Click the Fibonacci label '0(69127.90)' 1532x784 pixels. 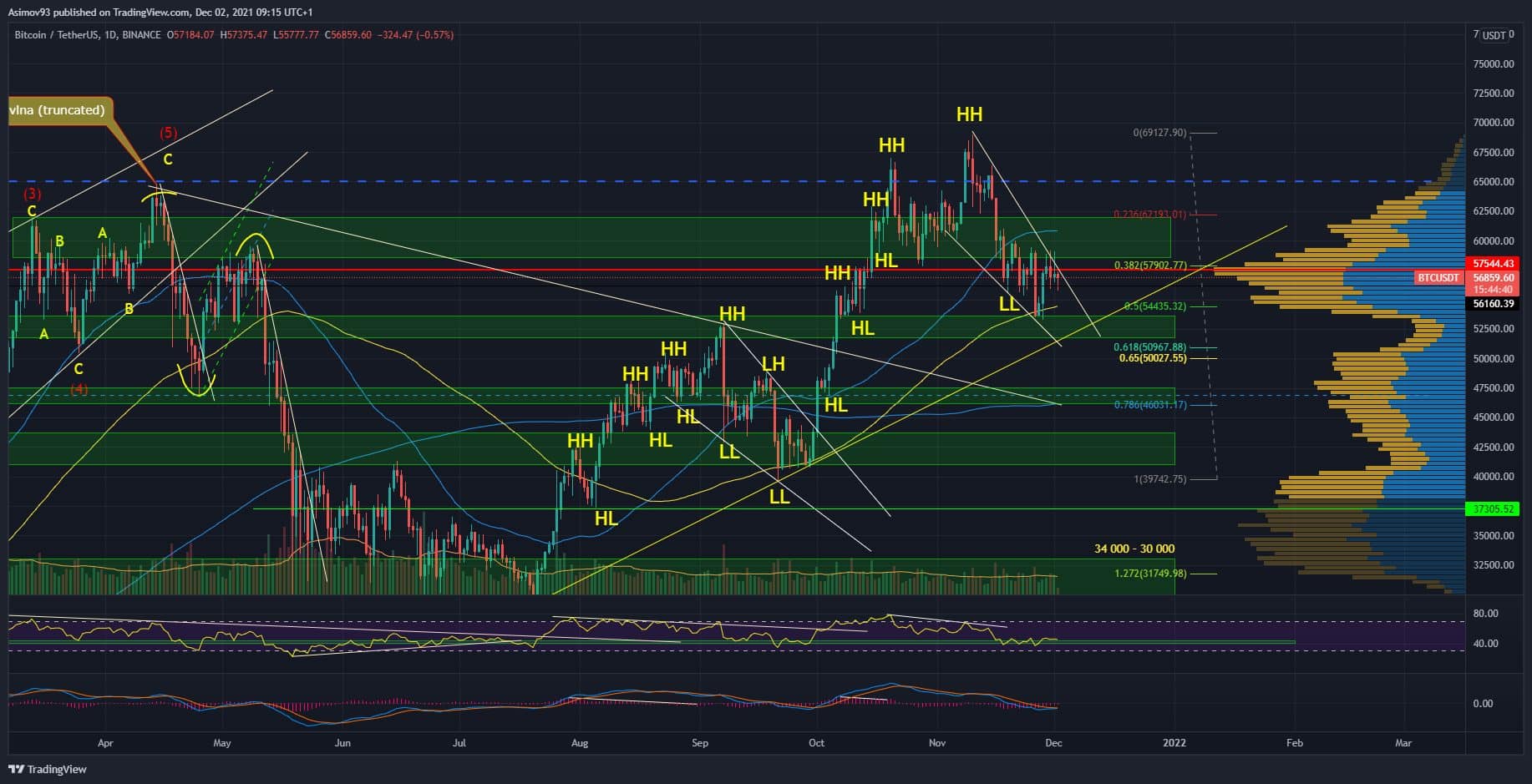tap(1159, 133)
